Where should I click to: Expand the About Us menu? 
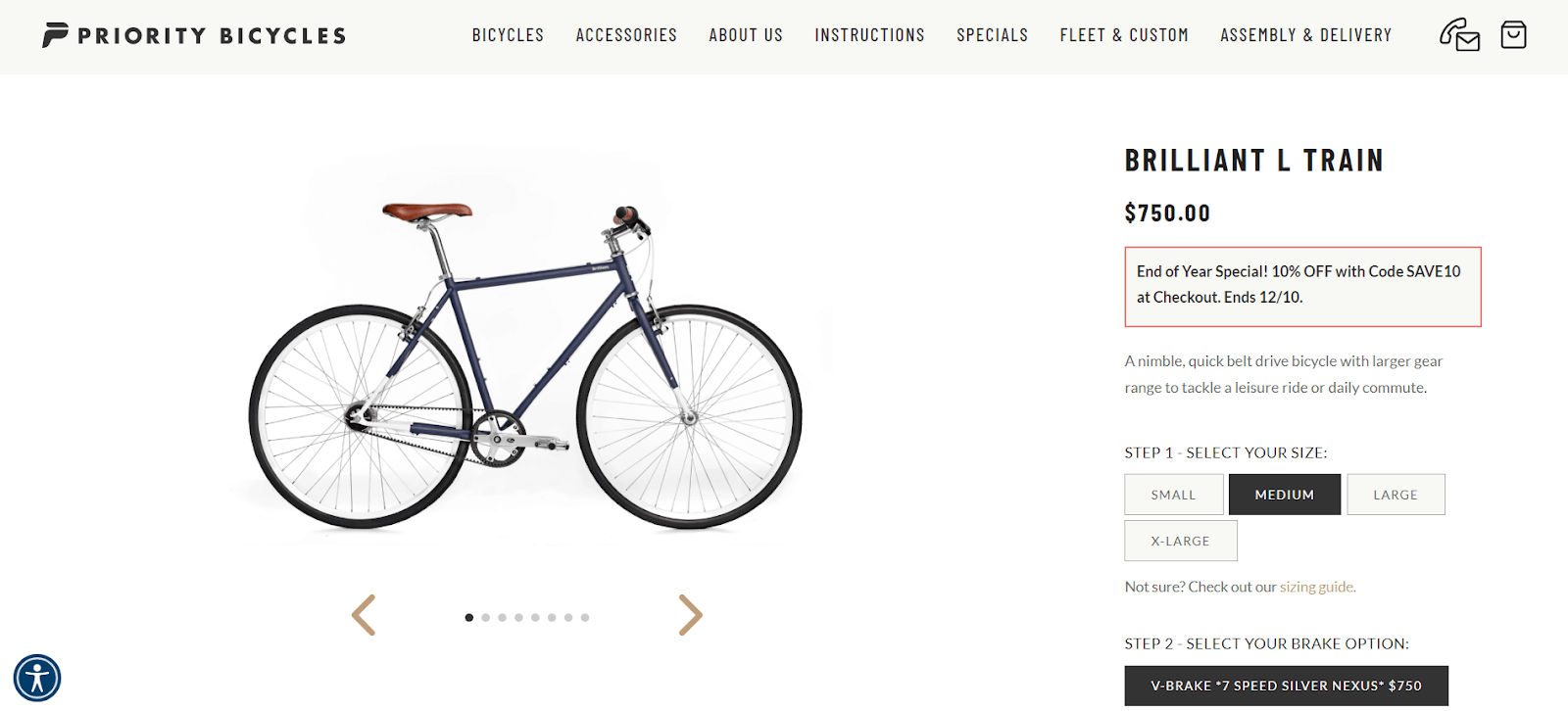pos(746,35)
